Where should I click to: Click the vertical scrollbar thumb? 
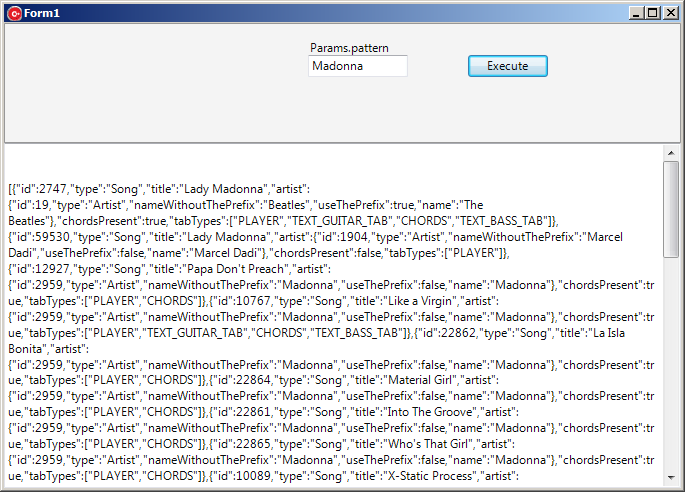(x=671, y=209)
